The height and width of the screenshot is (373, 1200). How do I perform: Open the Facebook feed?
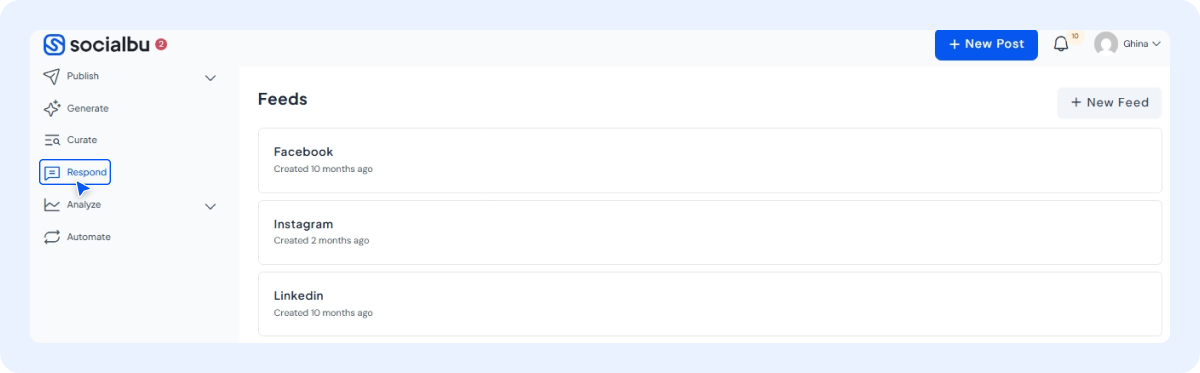[710, 160]
